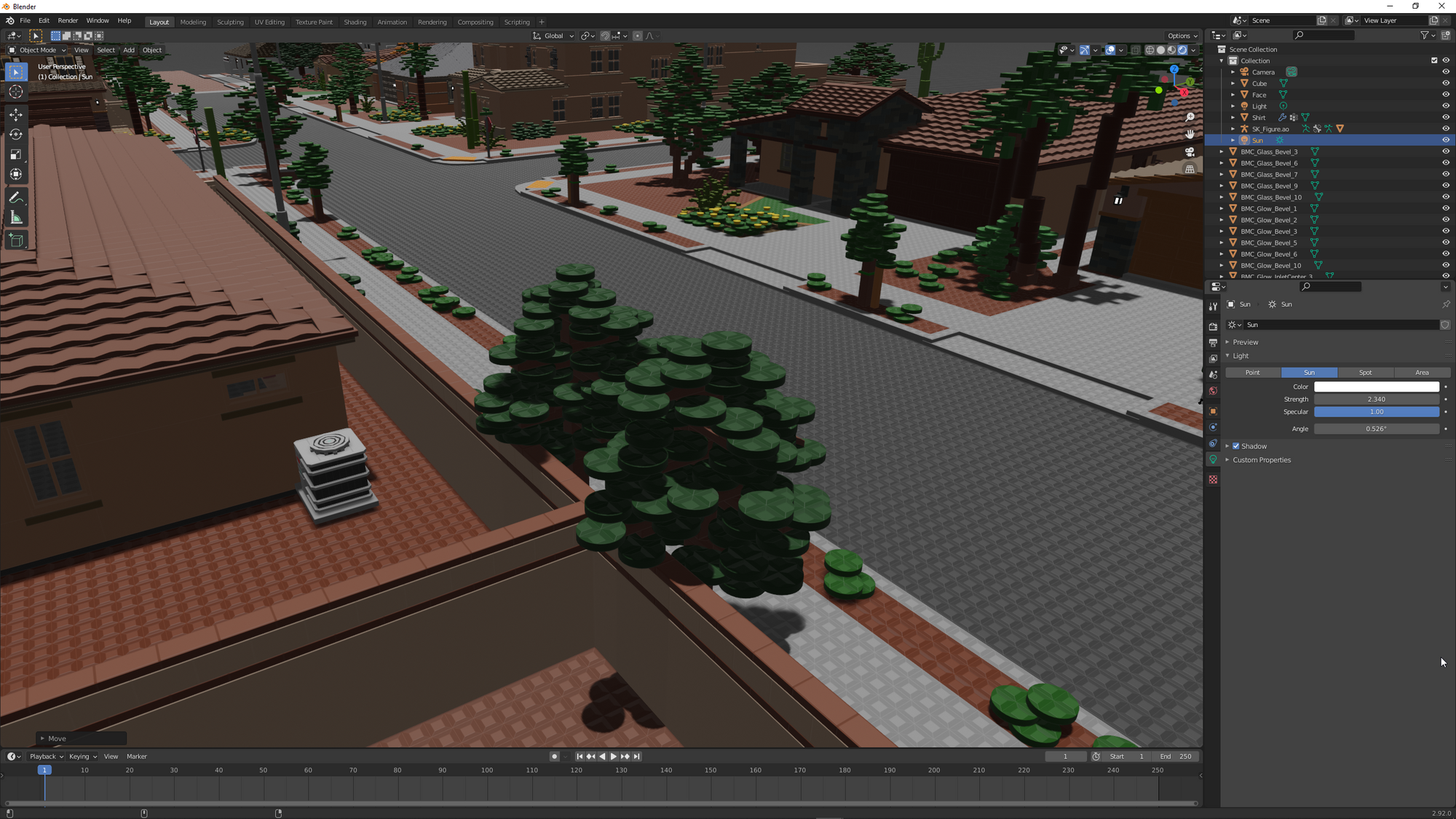
Task: Open the View Layer properties tab
Action: (1213, 359)
